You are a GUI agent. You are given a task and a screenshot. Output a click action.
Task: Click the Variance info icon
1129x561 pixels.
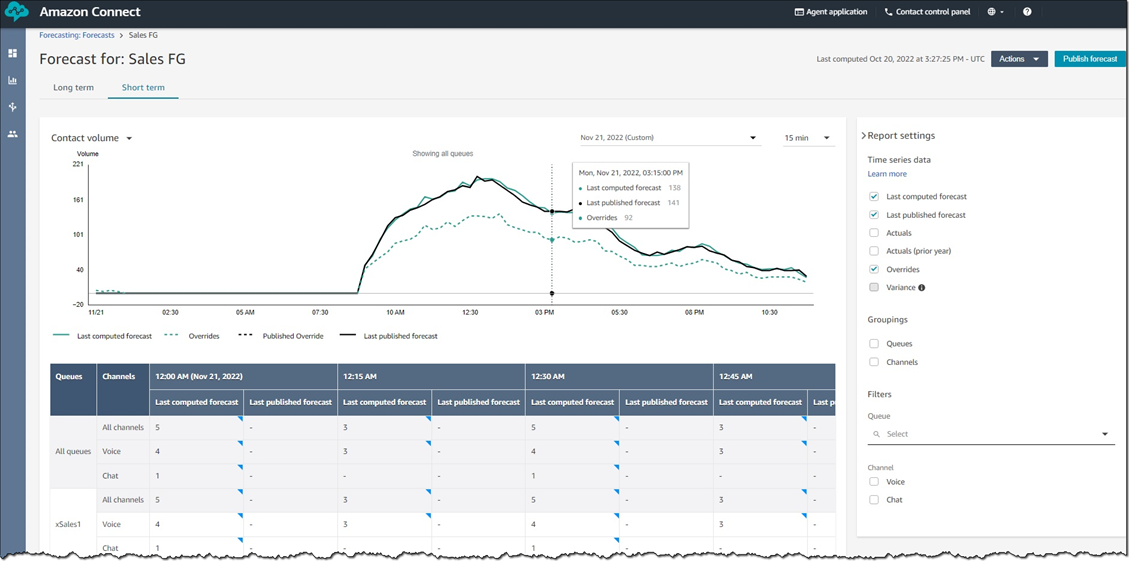click(x=922, y=287)
